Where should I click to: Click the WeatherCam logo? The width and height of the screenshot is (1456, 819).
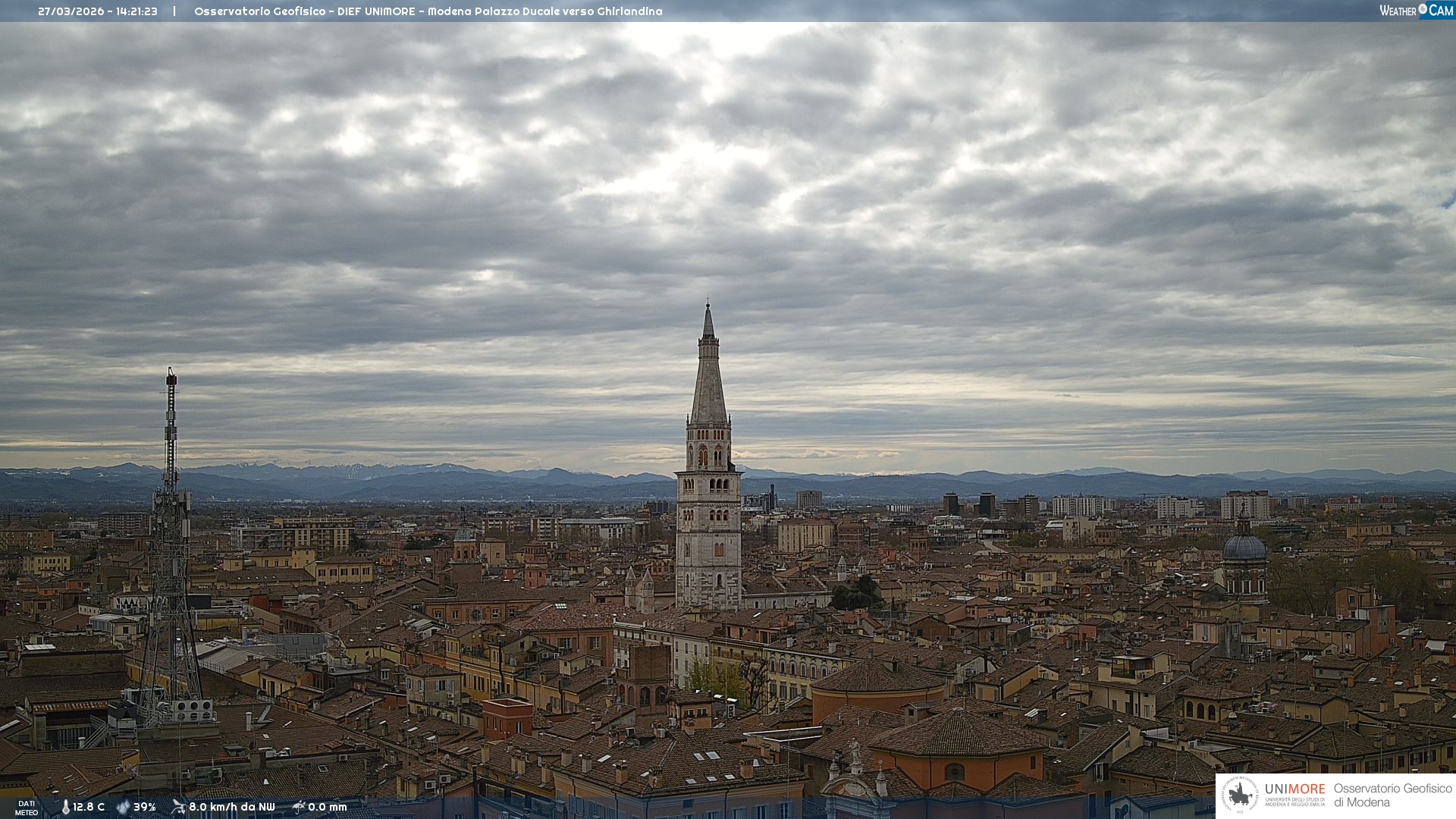click(x=1416, y=11)
